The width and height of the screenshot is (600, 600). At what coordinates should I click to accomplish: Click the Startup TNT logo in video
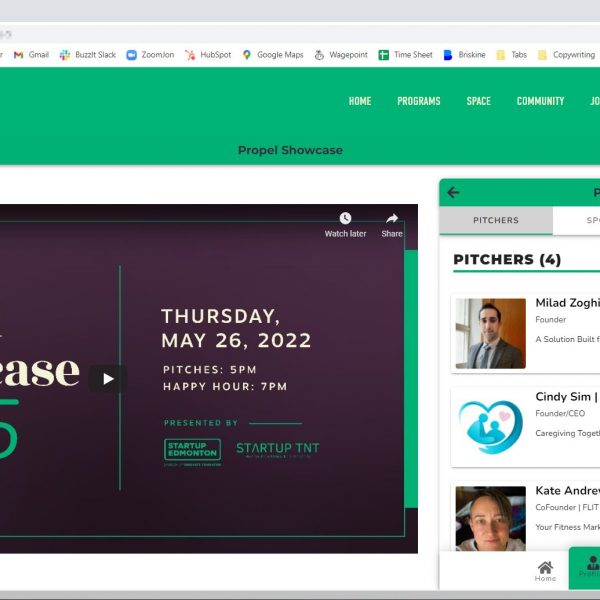click(x=278, y=448)
